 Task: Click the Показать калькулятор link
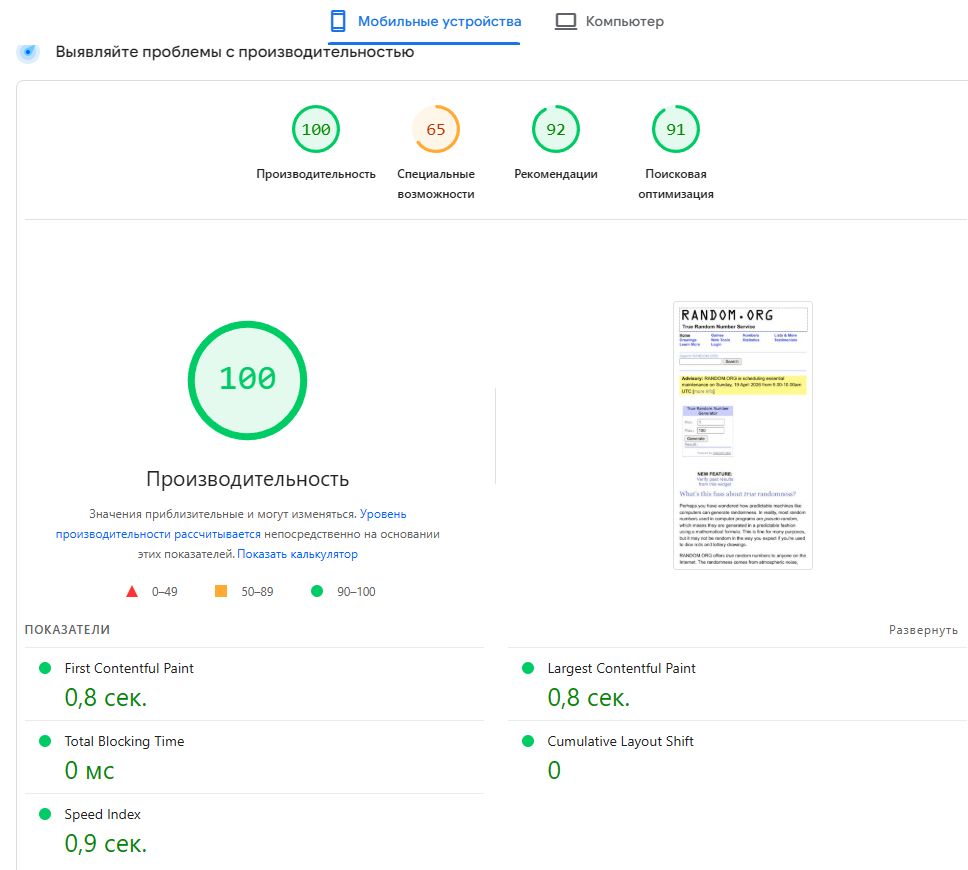[x=298, y=554]
